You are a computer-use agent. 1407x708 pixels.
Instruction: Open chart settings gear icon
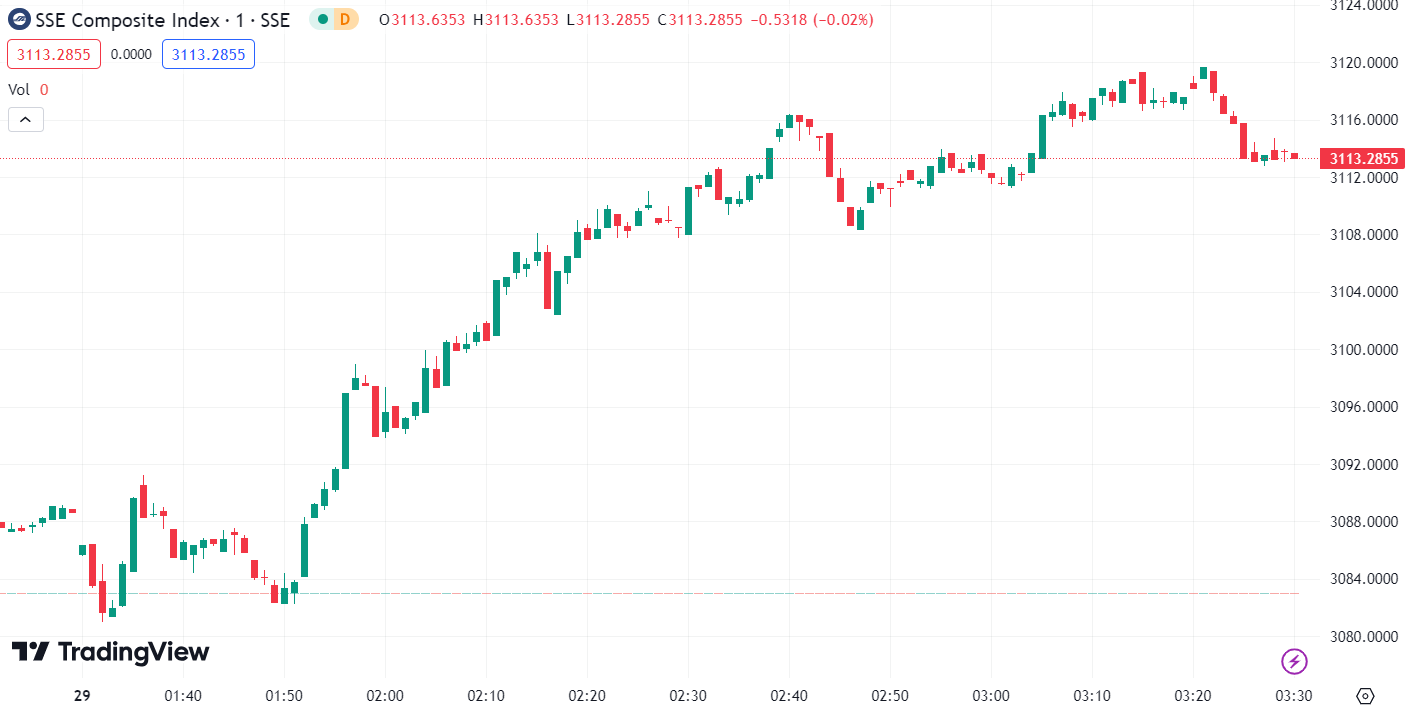[x=1366, y=696]
